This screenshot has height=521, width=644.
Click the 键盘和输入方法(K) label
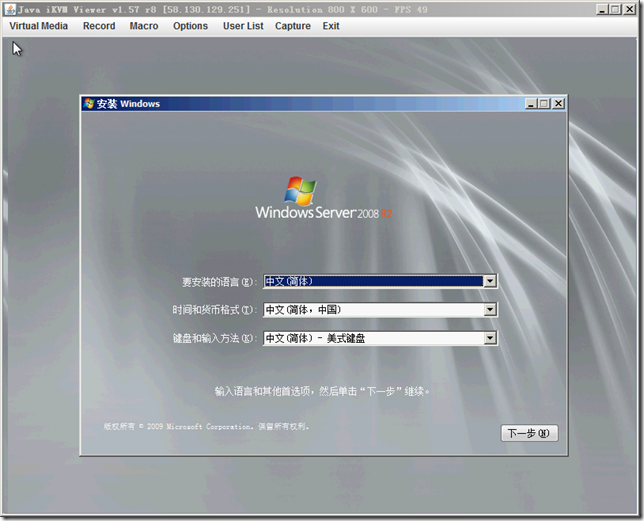click(215, 338)
